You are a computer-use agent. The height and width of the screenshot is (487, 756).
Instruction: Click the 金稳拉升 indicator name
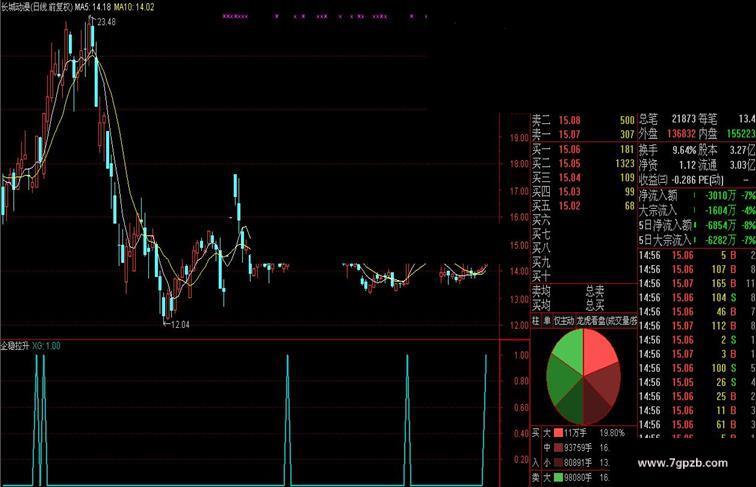15,346
